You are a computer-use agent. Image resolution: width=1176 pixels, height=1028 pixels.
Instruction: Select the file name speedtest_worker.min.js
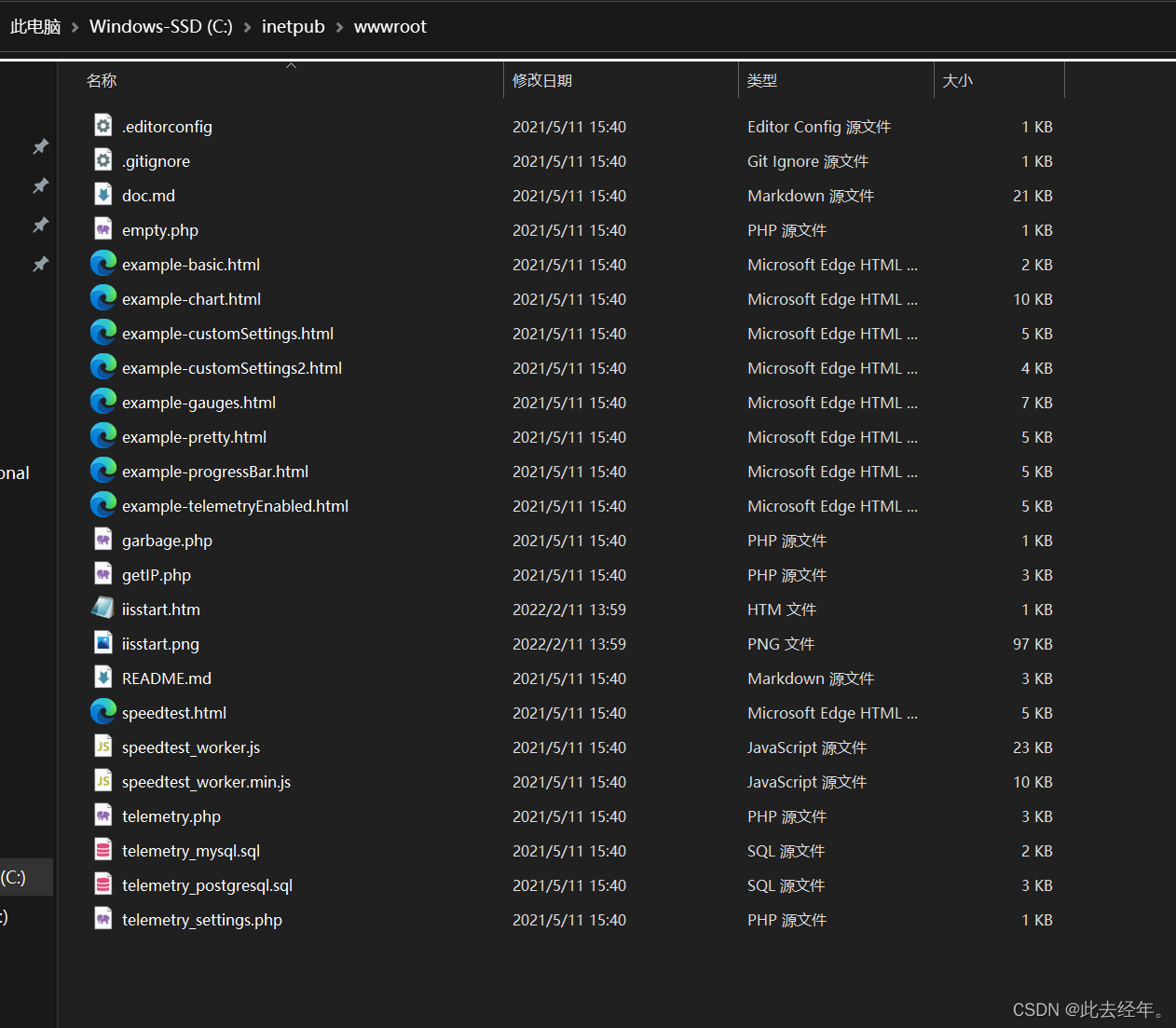click(x=206, y=782)
